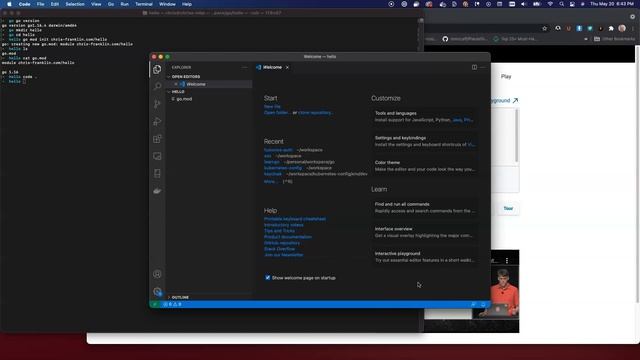Viewport: 640px width, 360px height.
Task: Click the clone repository link
Action: (316, 113)
